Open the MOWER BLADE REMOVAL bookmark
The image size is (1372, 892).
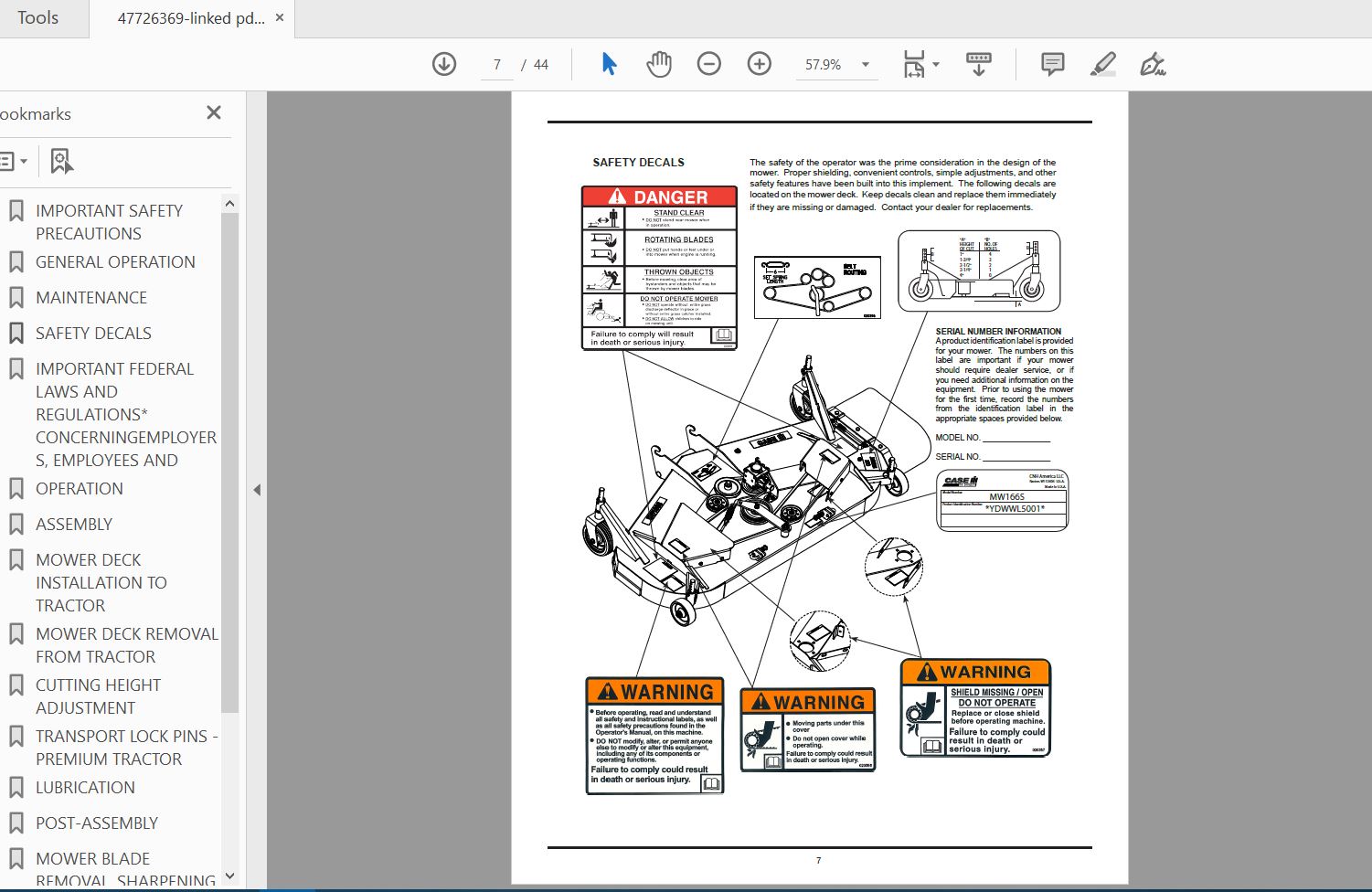[126, 869]
